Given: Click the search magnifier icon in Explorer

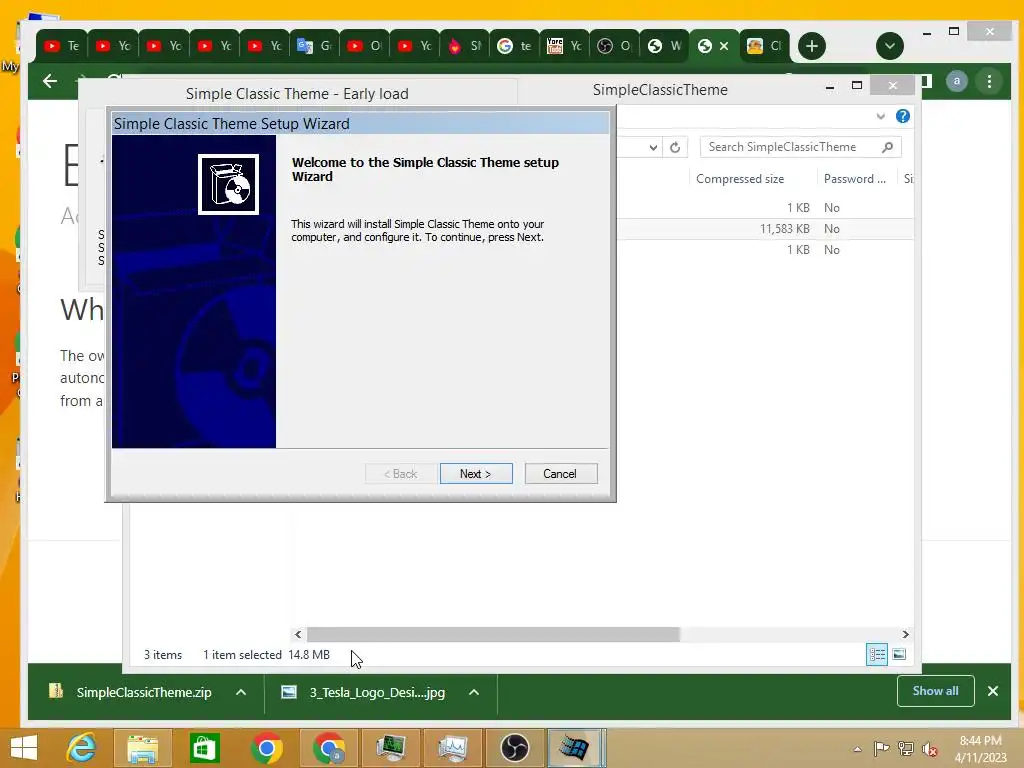Looking at the screenshot, I should click(x=887, y=147).
